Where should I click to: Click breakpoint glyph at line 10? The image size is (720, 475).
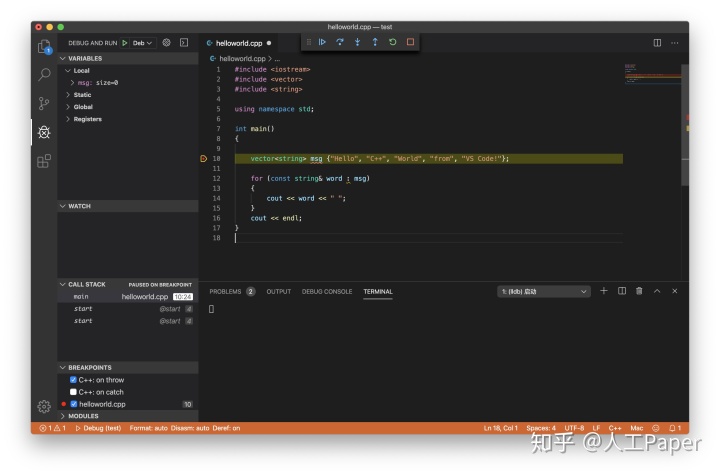click(x=203, y=158)
